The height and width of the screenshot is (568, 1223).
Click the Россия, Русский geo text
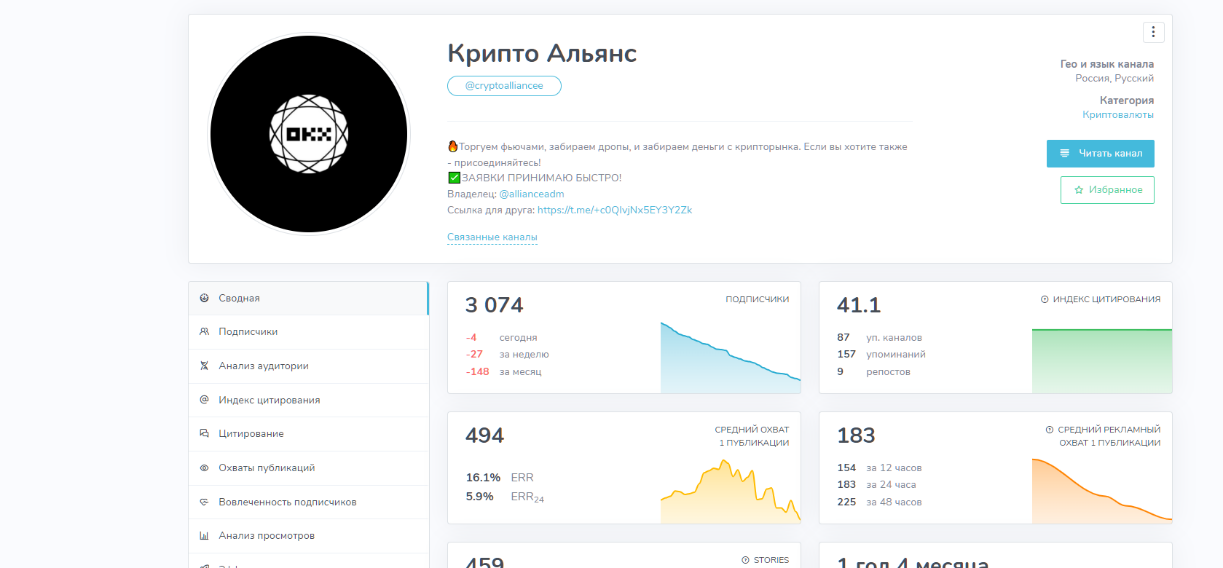(x=1114, y=78)
